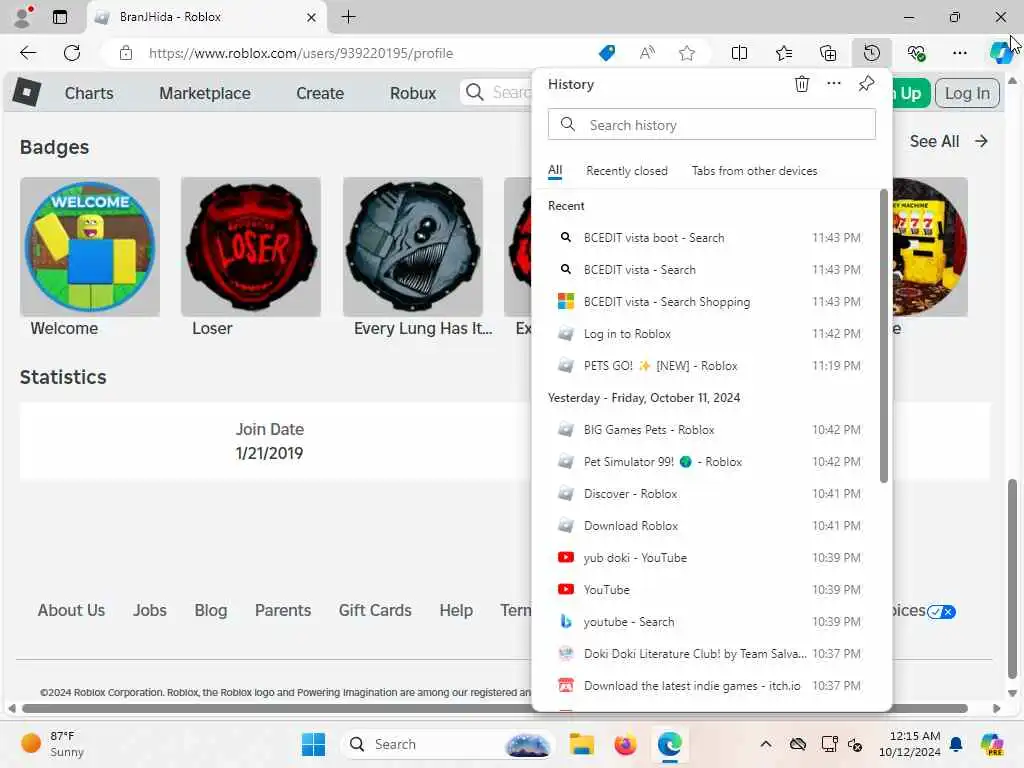Activate Read aloud icon

[x=647, y=53]
